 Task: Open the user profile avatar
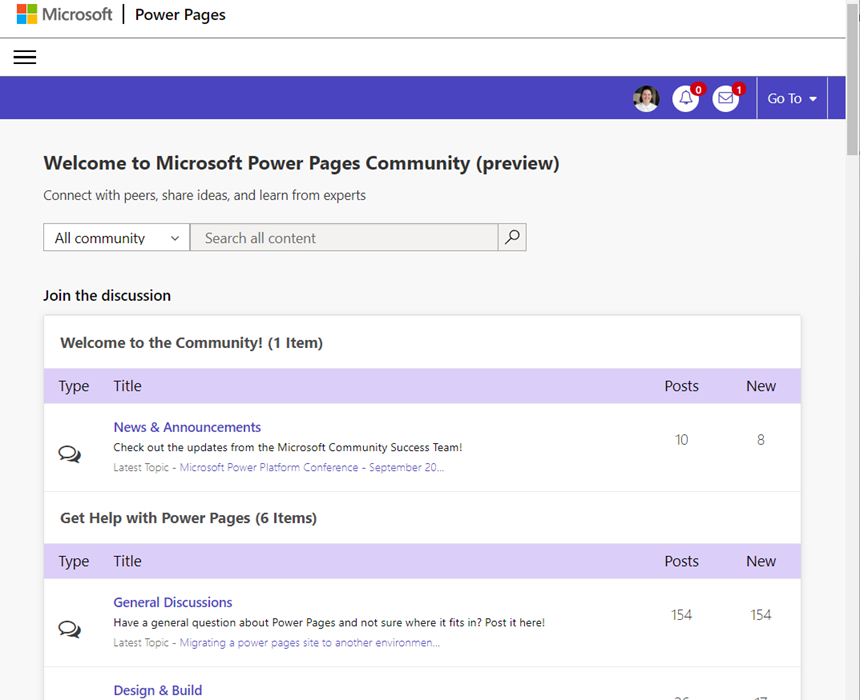point(646,98)
